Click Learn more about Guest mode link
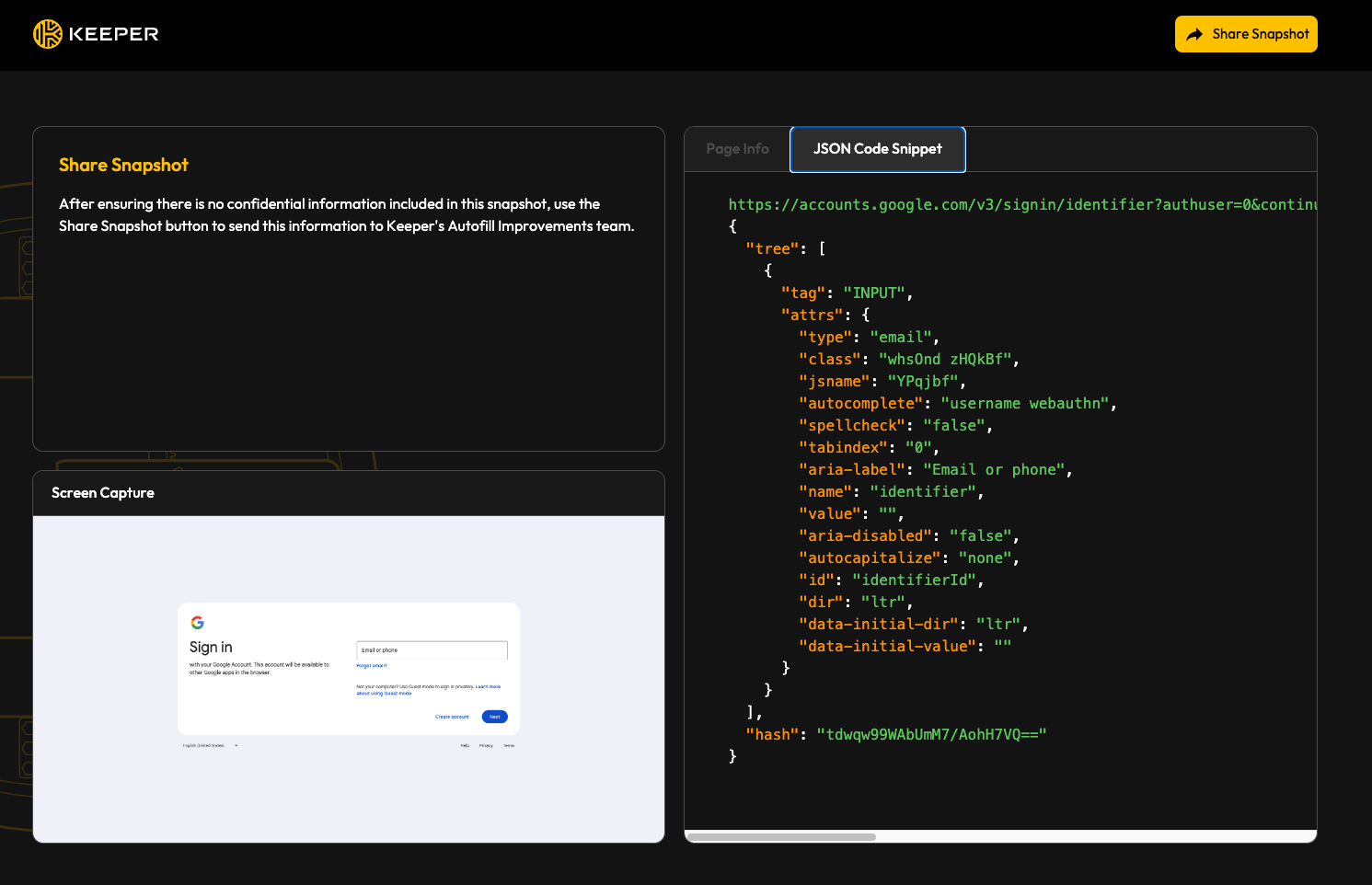The height and width of the screenshot is (885, 1372). [x=488, y=687]
